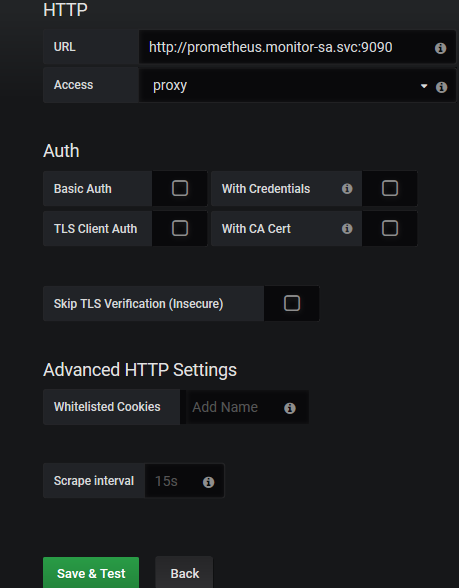Viewport: 459px width, 588px height.
Task: Enable the TLS Client Auth checkbox
Action: coord(180,228)
